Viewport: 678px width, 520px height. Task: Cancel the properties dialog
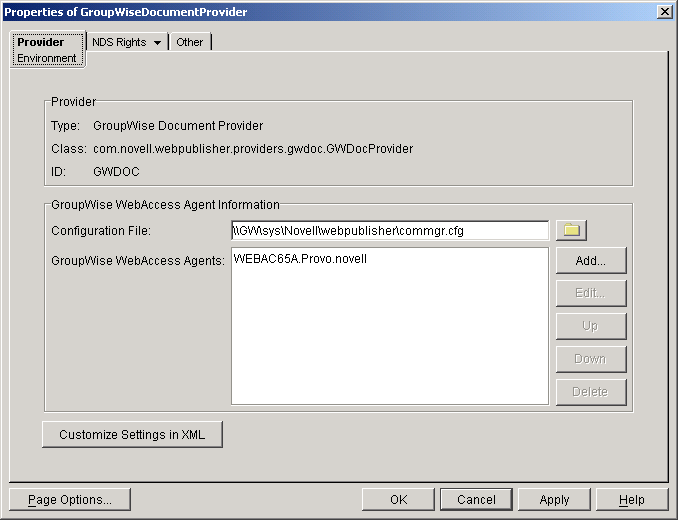476,500
